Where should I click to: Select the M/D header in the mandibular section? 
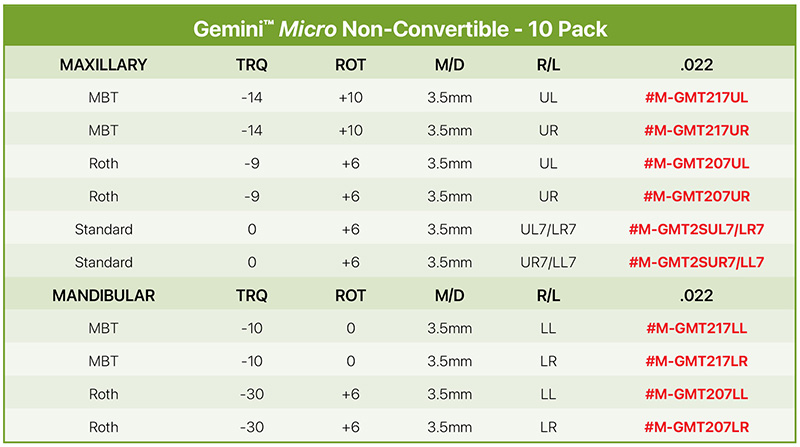(449, 295)
